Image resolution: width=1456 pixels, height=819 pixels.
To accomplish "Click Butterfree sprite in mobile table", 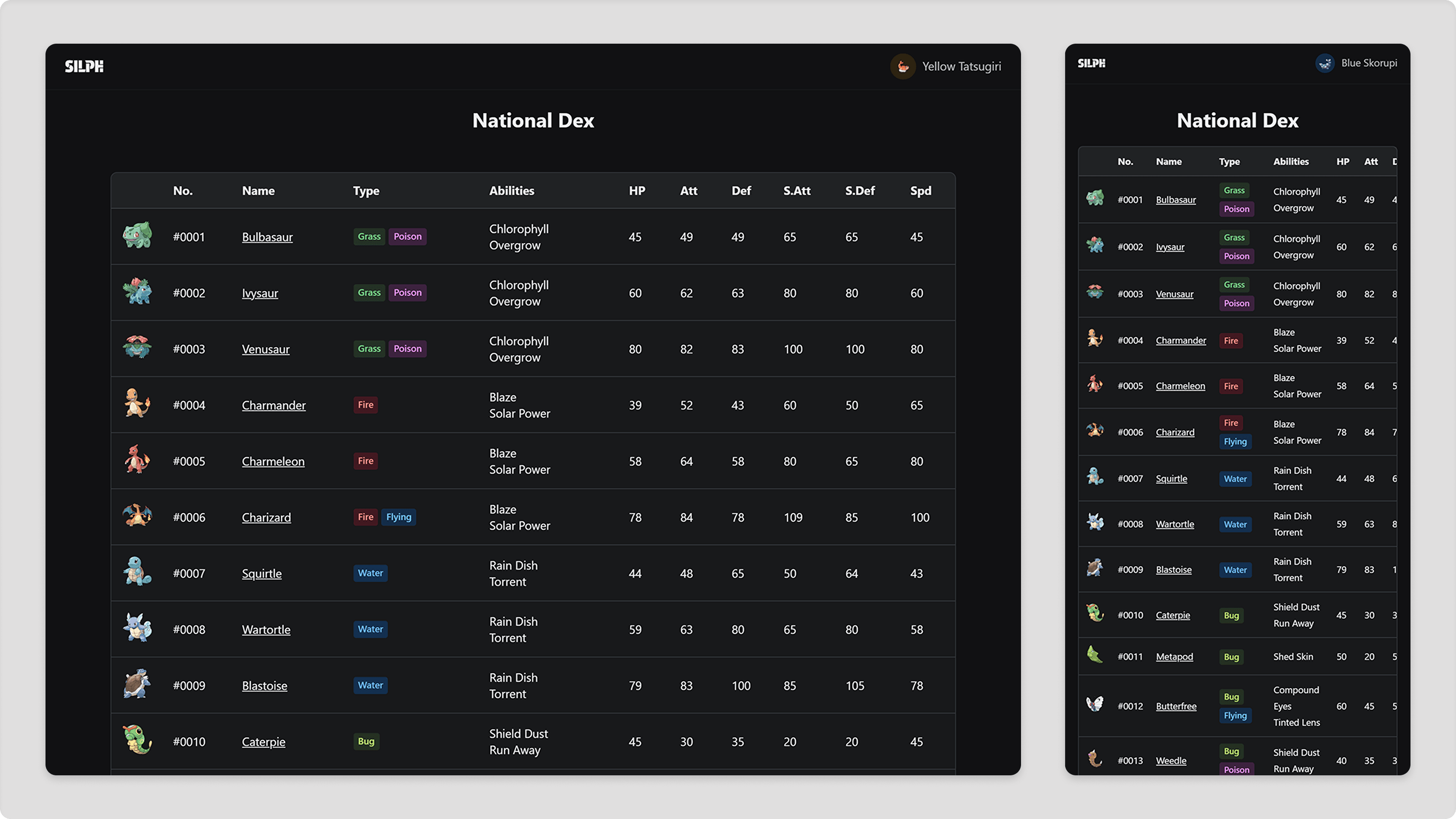I will tap(1095, 705).
